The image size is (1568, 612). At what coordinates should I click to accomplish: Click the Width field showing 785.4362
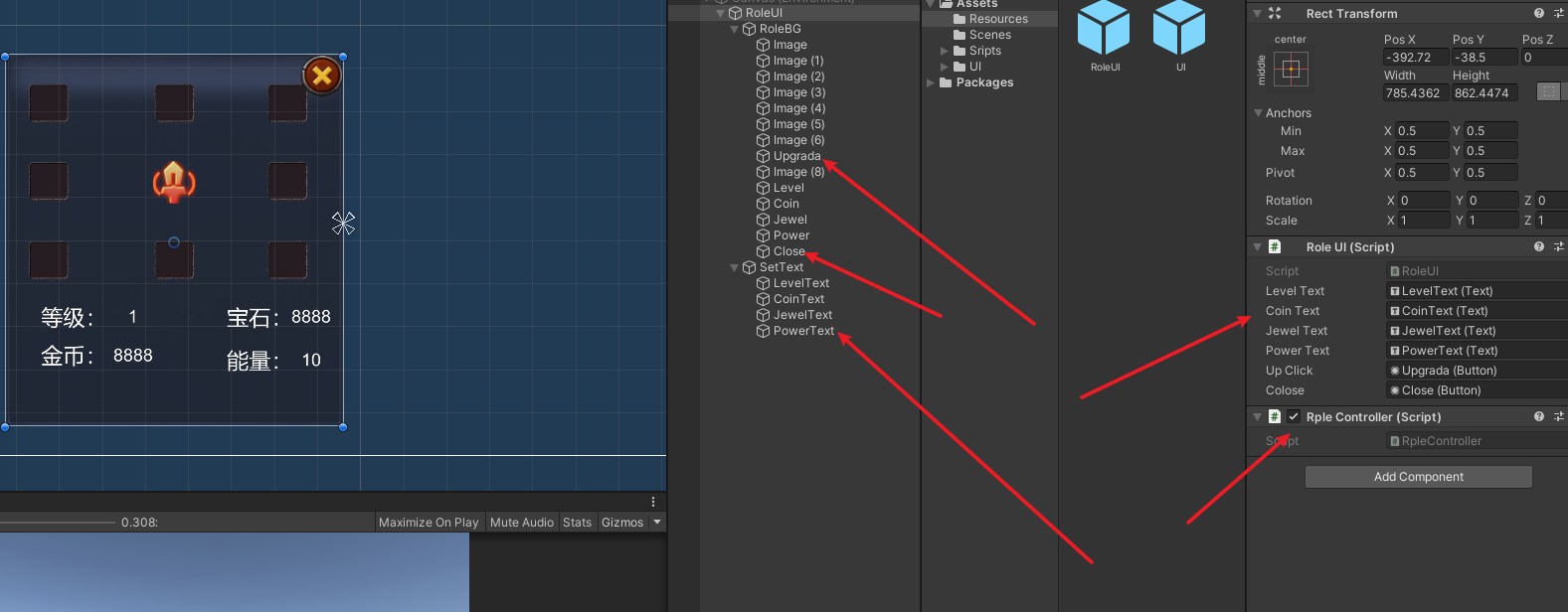pos(1415,93)
